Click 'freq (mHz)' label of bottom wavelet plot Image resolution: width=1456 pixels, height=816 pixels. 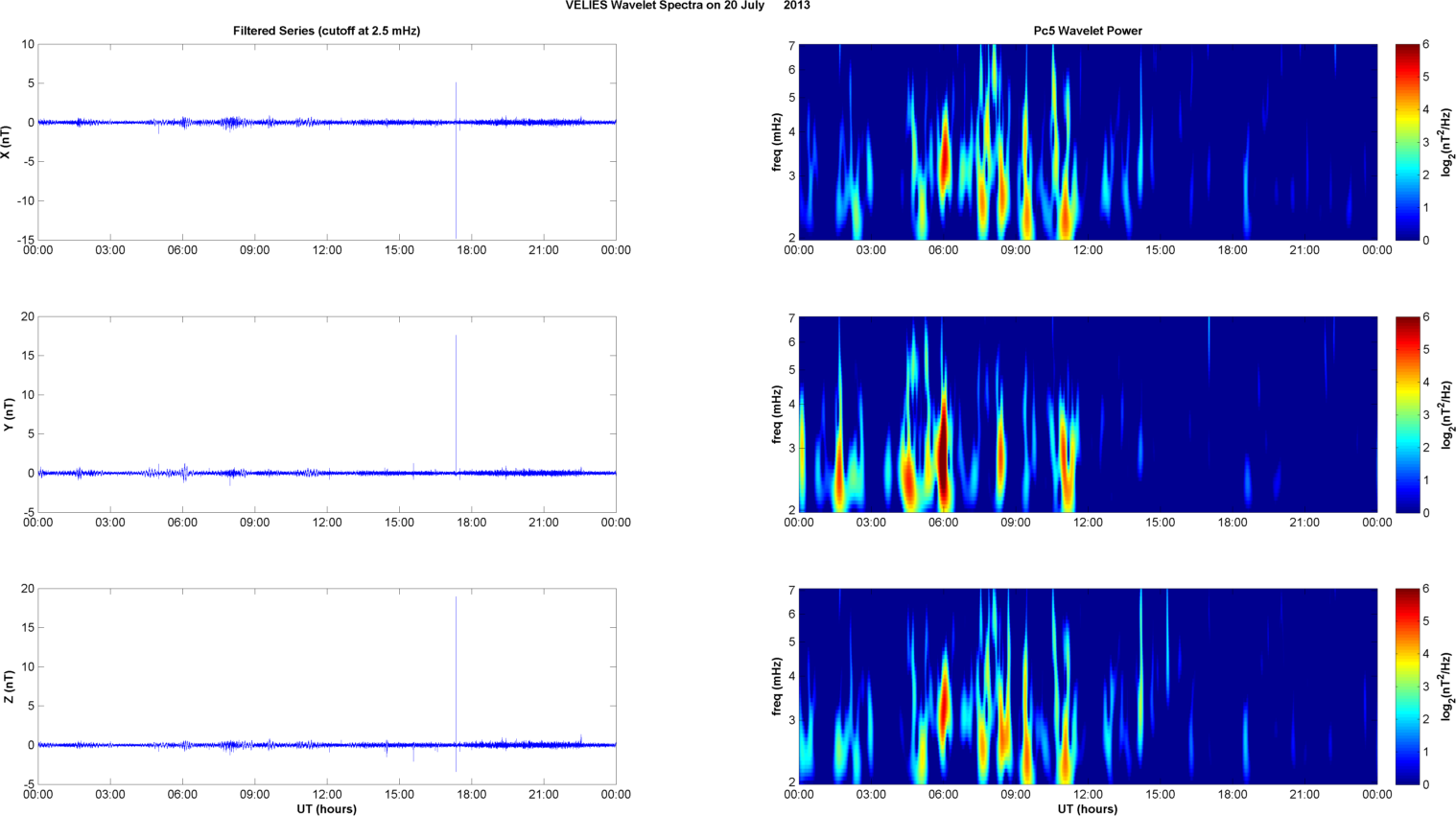(x=777, y=687)
